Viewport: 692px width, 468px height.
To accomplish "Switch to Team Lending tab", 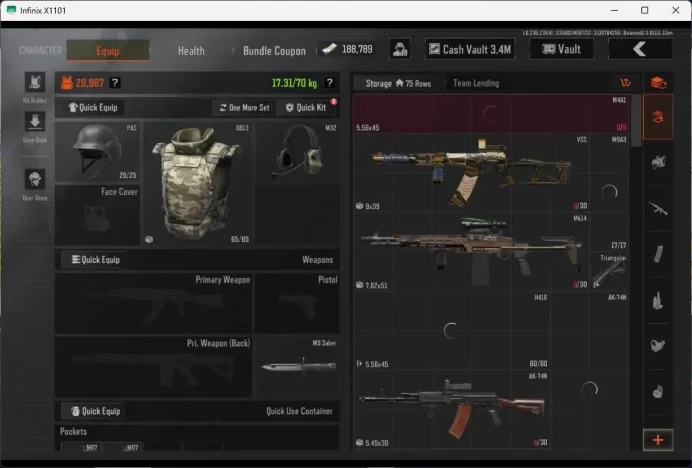I will [x=476, y=83].
